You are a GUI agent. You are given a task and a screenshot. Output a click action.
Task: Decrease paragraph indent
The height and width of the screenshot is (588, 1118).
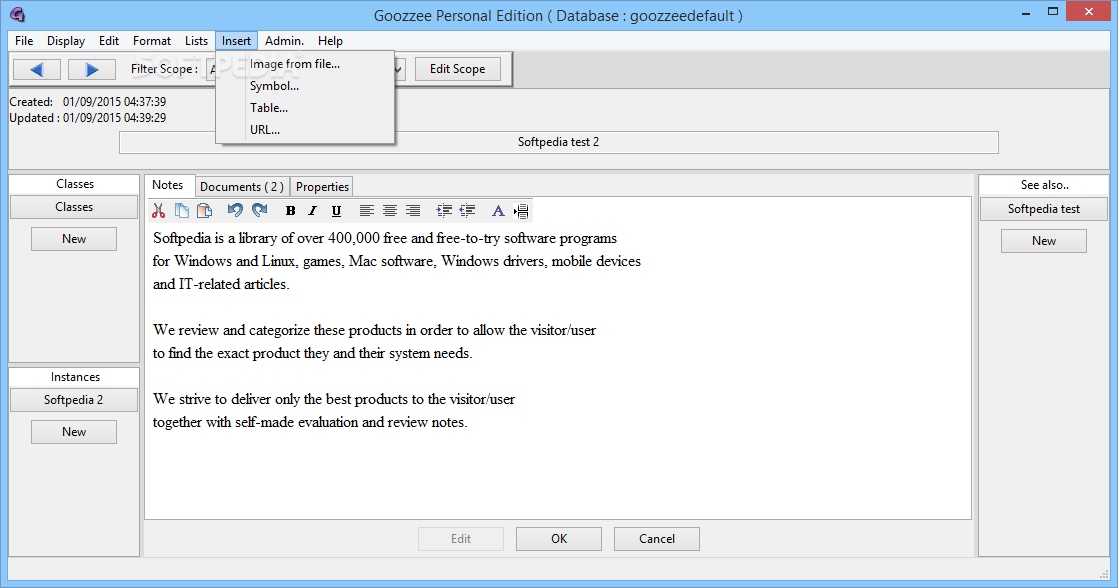click(x=467, y=210)
